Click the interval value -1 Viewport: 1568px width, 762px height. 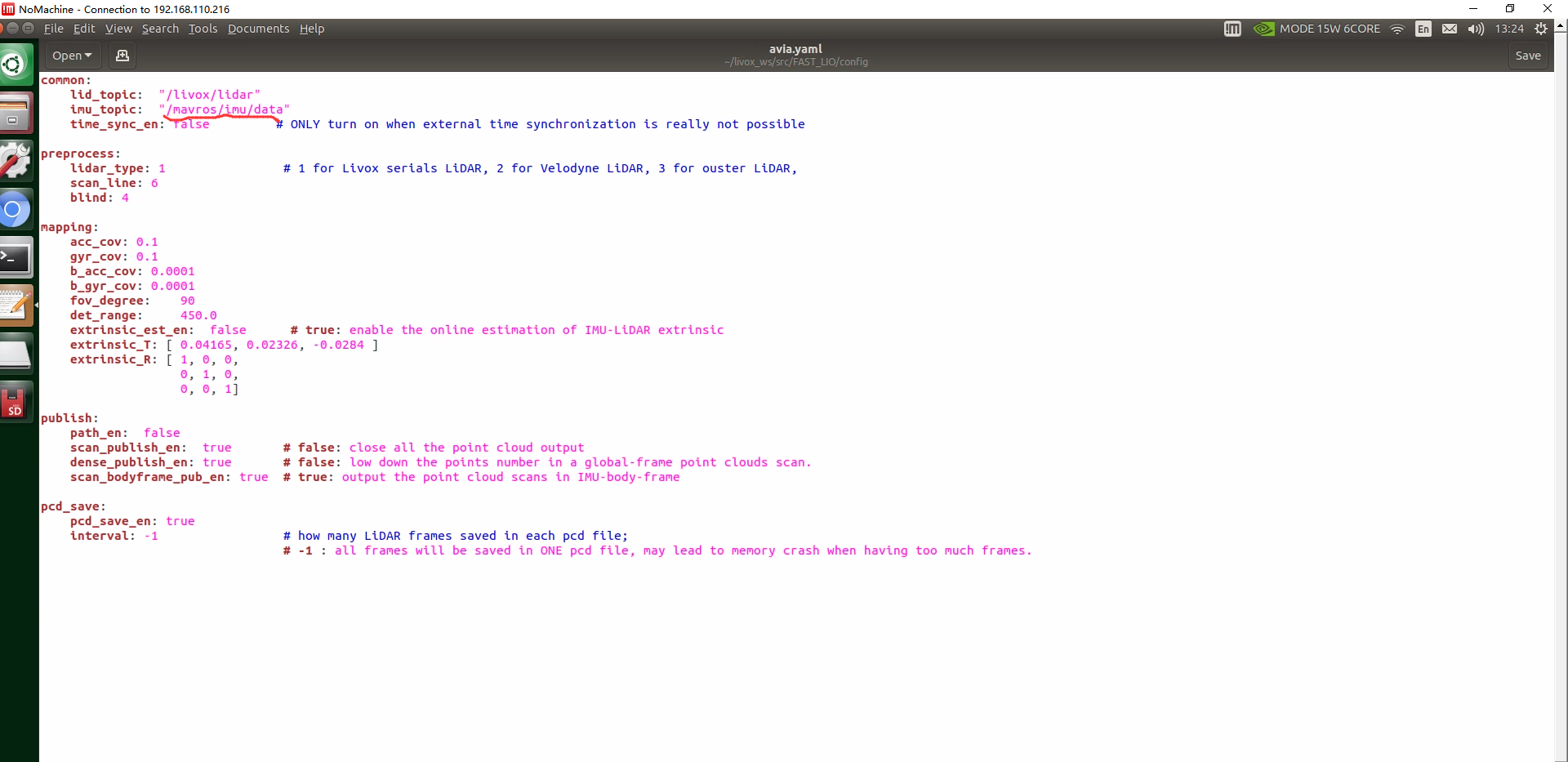(x=151, y=536)
